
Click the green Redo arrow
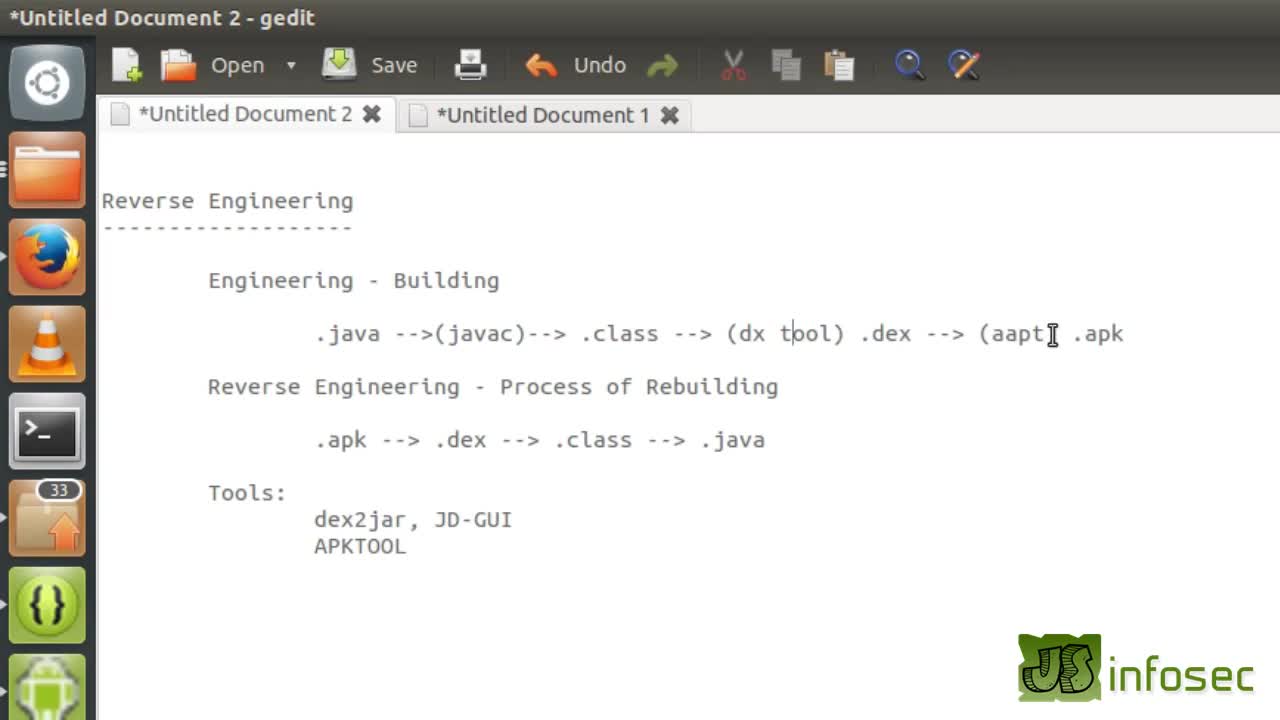(x=662, y=66)
